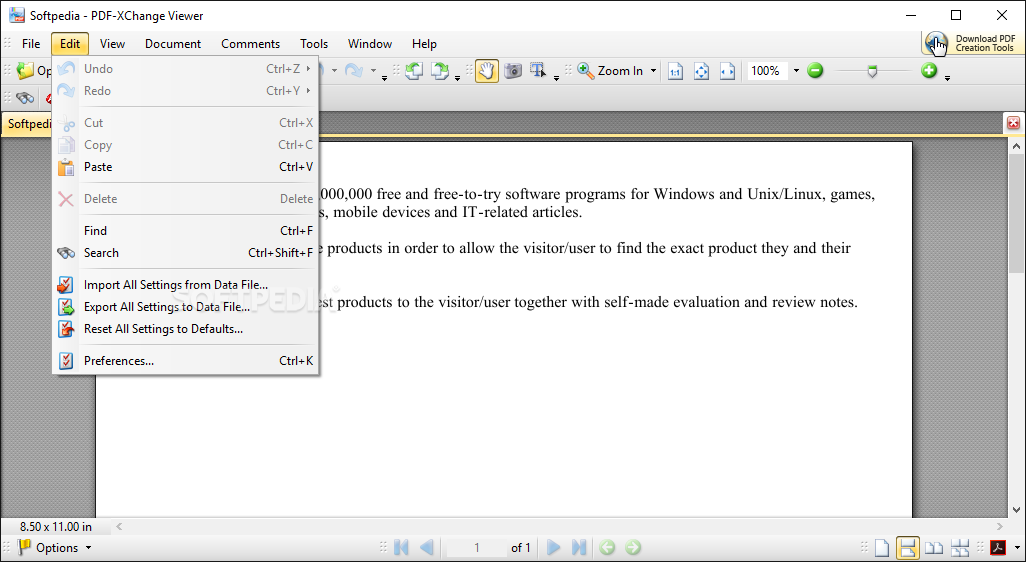Viewport: 1026px width, 562px height.
Task: Open the View menu
Action: pyautogui.click(x=112, y=44)
